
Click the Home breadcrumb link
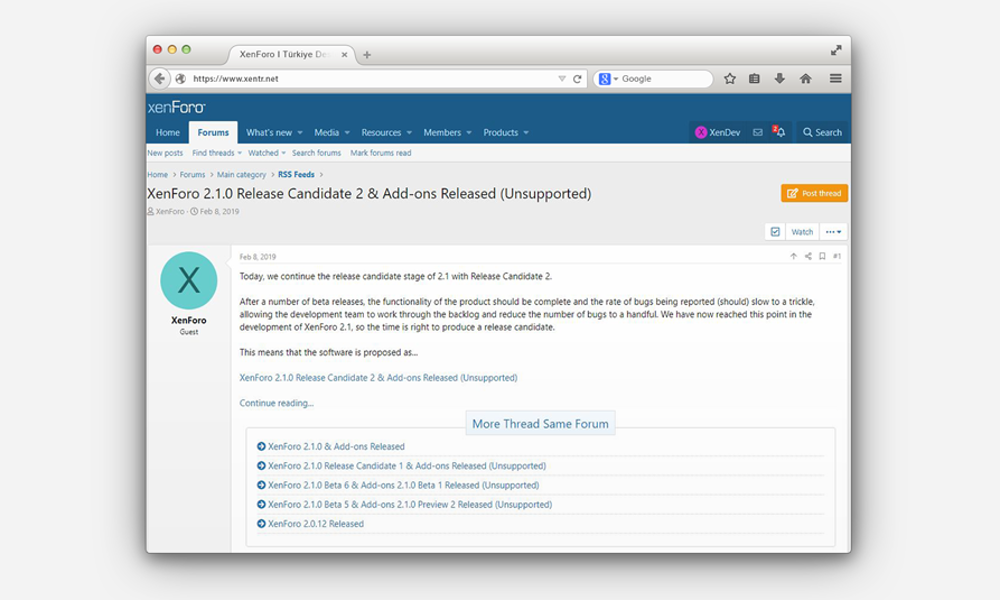click(x=158, y=175)
